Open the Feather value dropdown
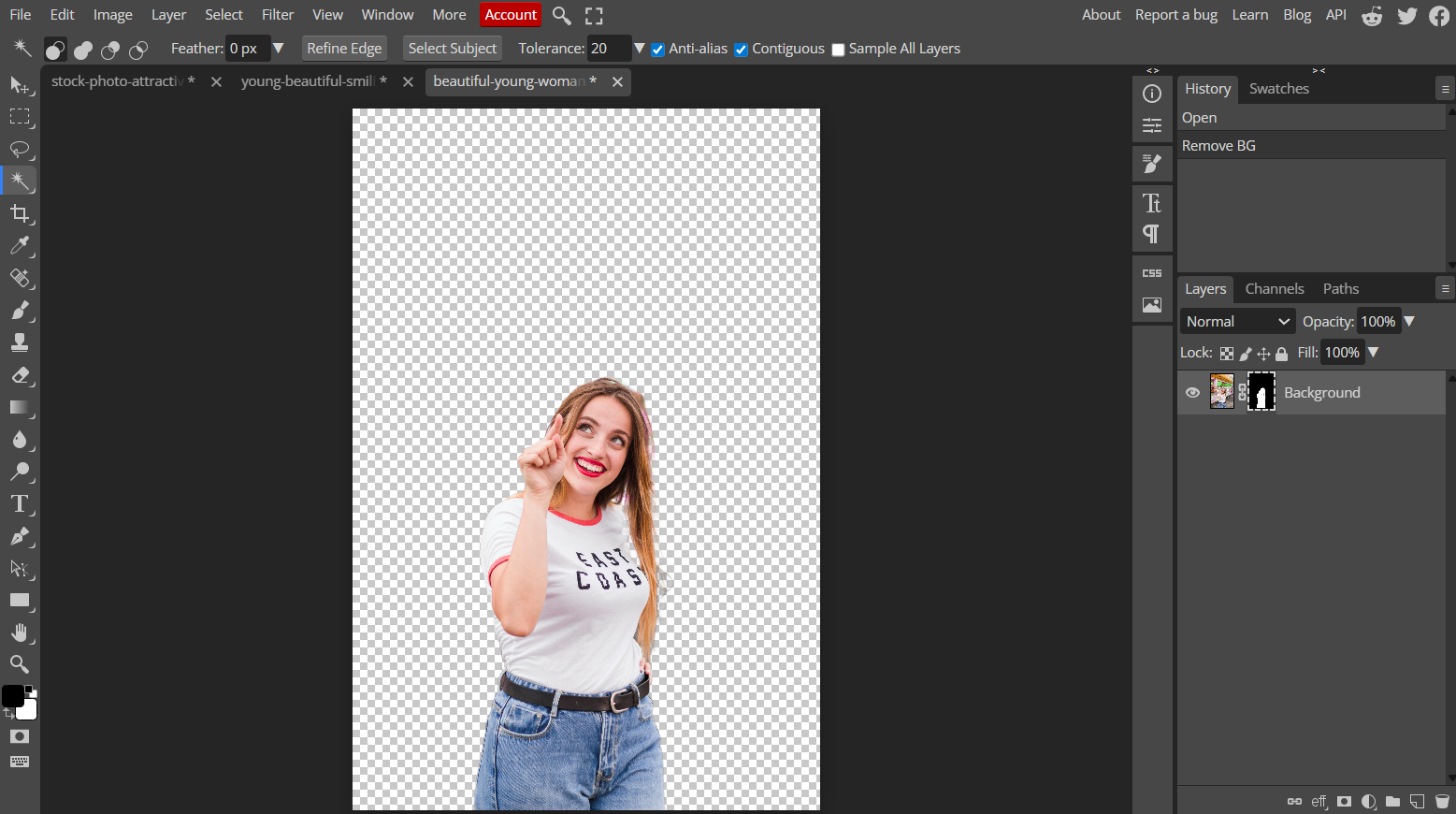This screenshot has width=1456, height=814. point(279,49)
